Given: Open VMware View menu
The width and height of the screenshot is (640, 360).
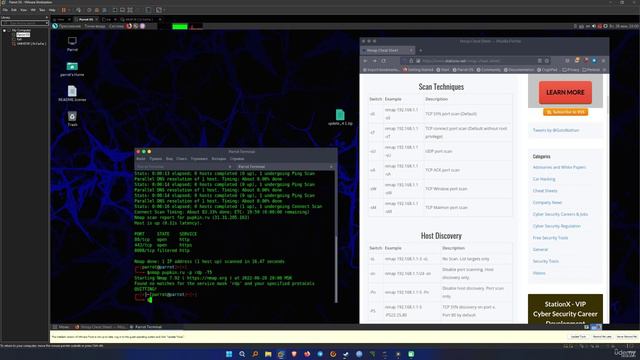Looking at the screenshot, I should (24, 10).
